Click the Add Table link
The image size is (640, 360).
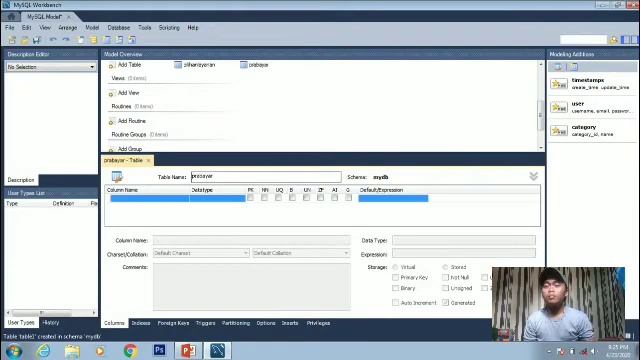(129, 65)
